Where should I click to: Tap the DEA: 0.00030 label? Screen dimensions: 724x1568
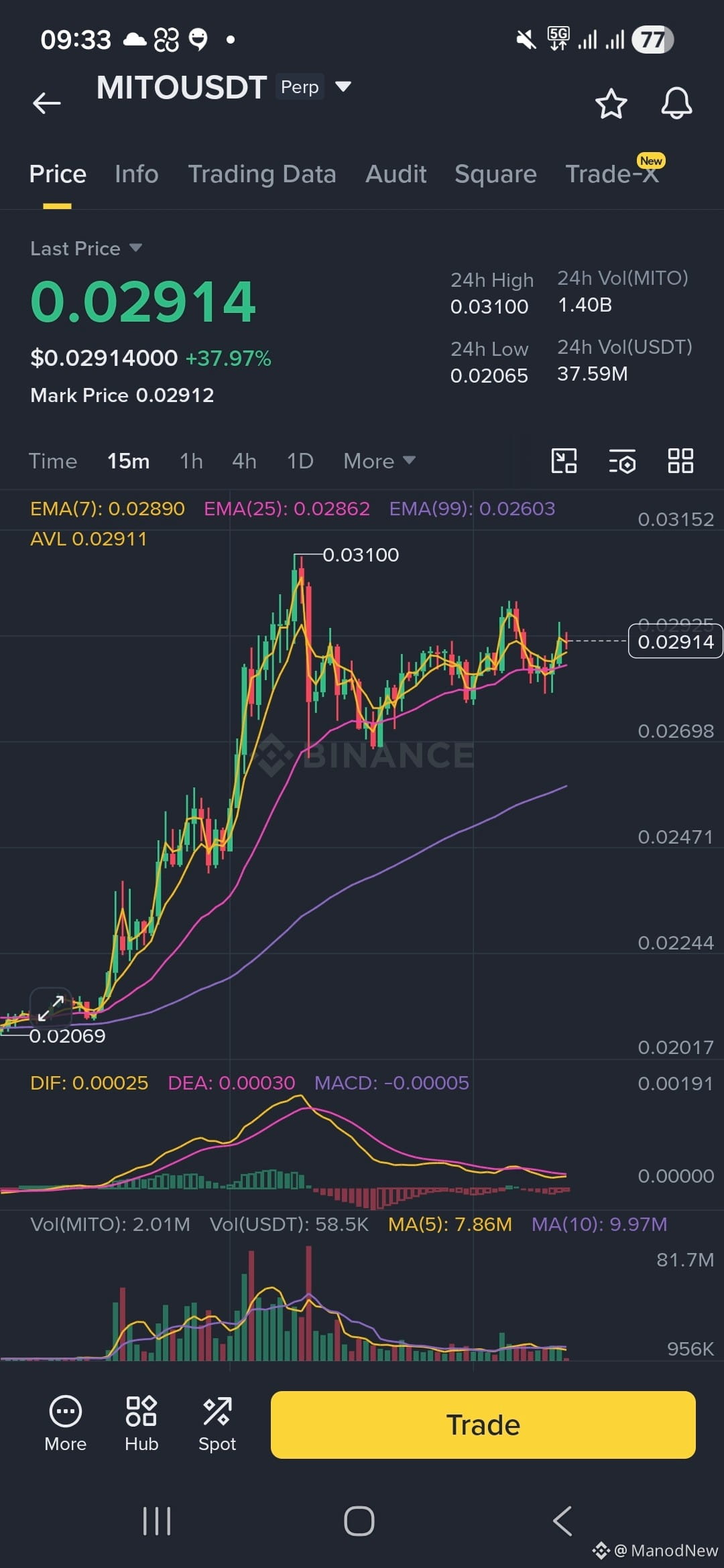pyautogui.click(x=231, y=1083)
